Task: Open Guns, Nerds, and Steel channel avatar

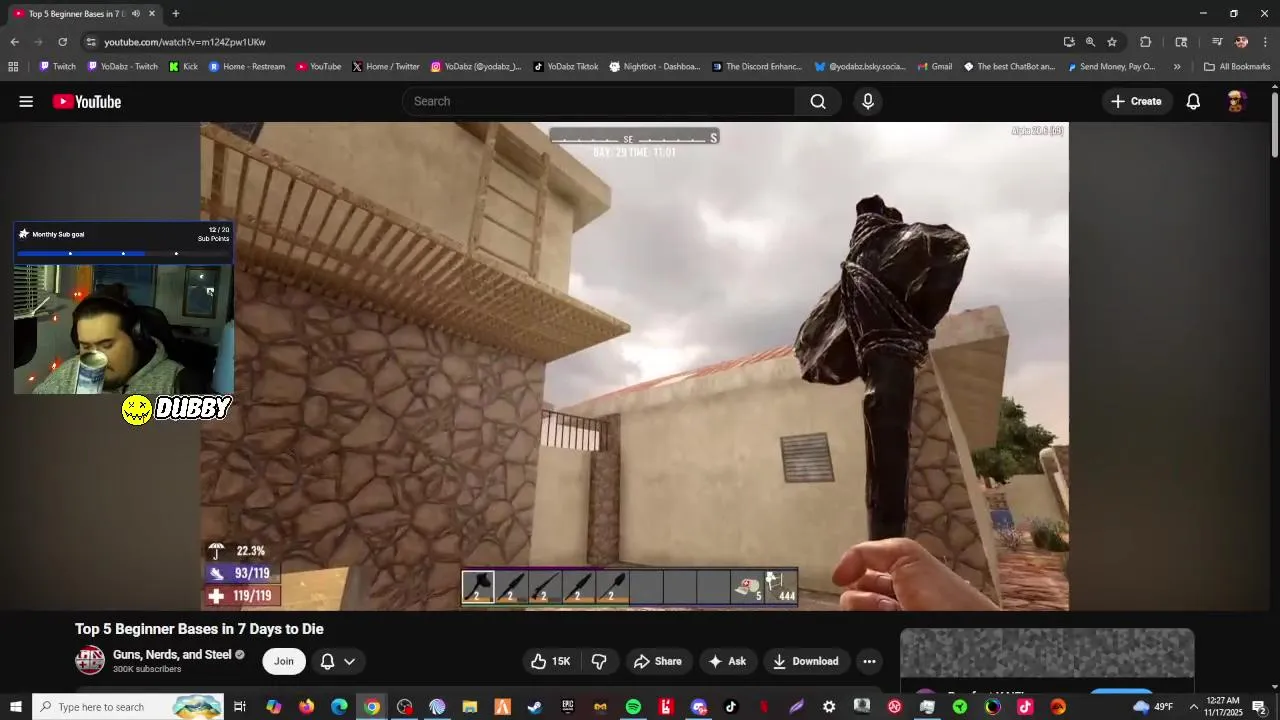Action: click(x=90, y=660)
